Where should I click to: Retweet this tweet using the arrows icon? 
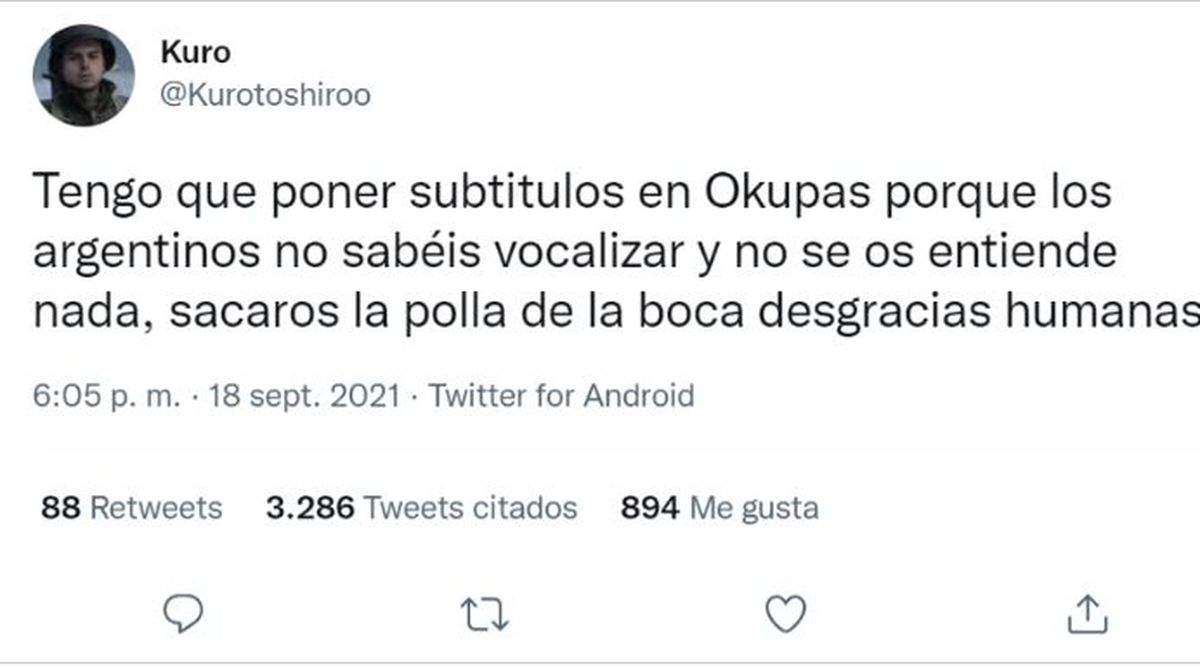(485, 612)
